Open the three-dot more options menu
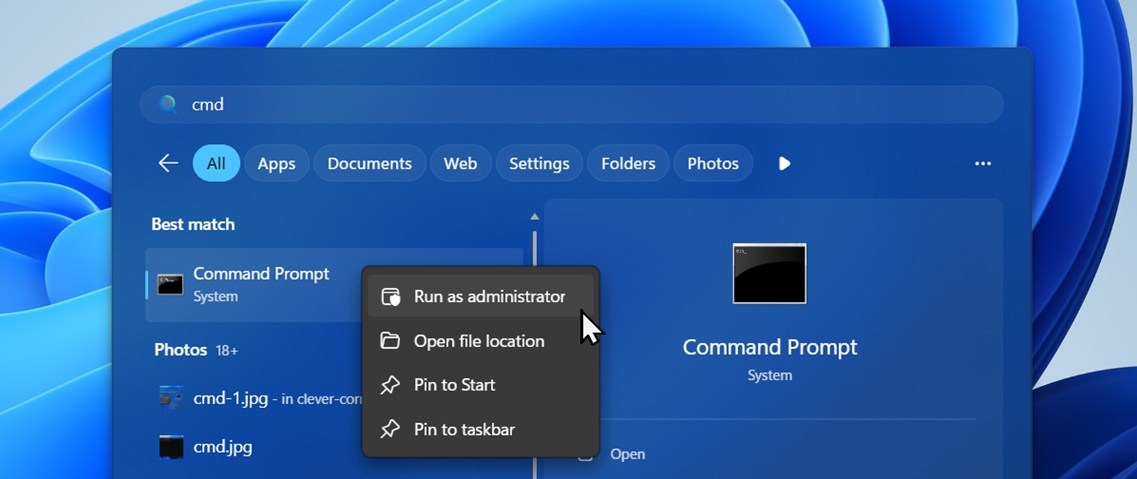 click(x=983, y=164)
